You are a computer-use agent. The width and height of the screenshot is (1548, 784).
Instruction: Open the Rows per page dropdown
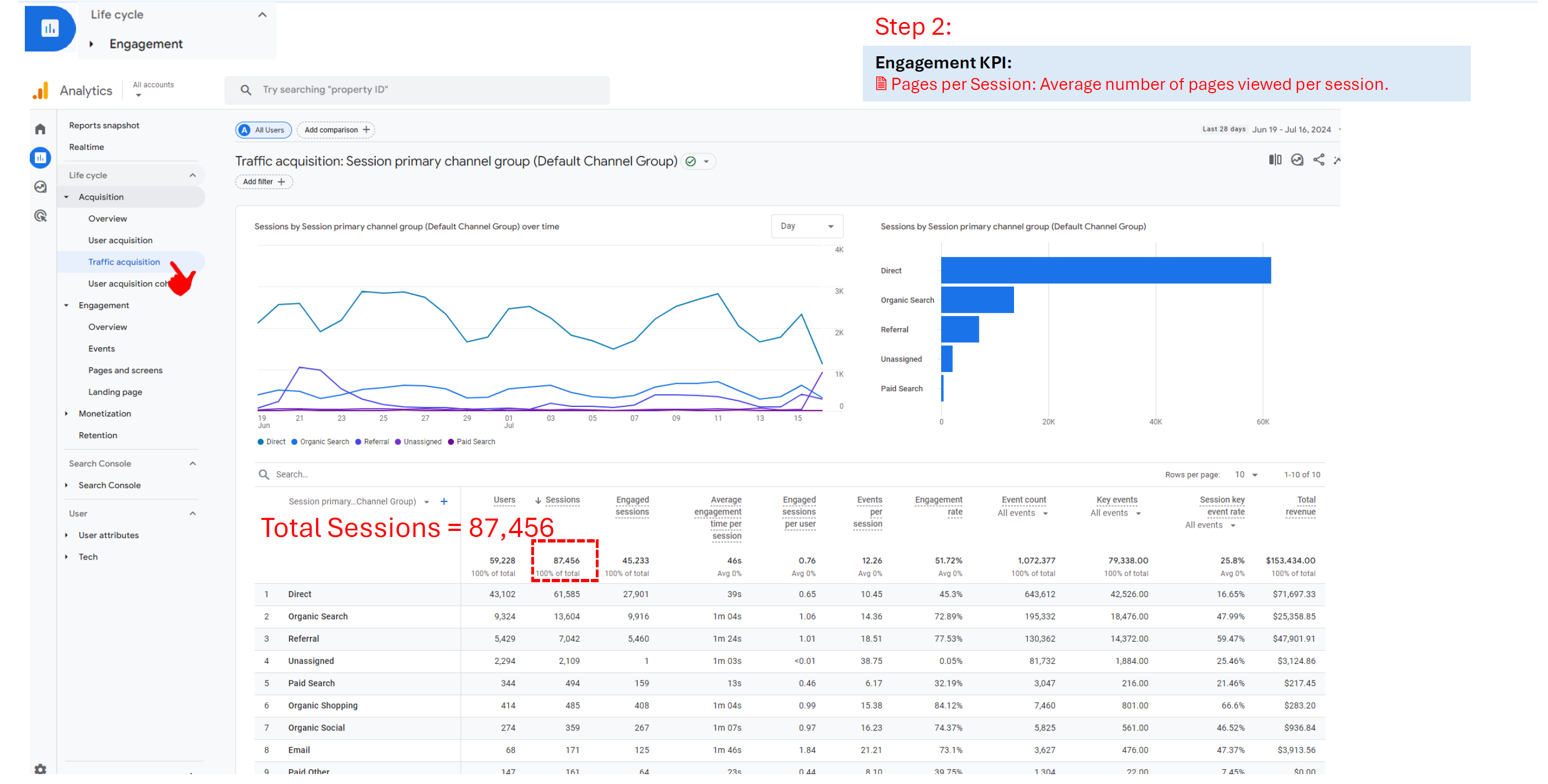click(x=1246, y=475)
